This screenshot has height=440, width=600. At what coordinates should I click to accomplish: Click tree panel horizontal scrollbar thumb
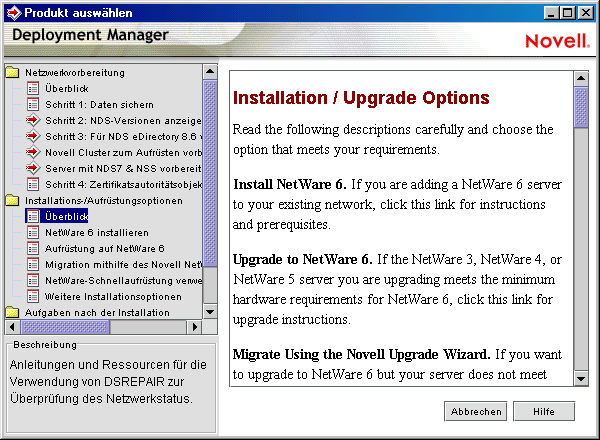tap(65, 327)
